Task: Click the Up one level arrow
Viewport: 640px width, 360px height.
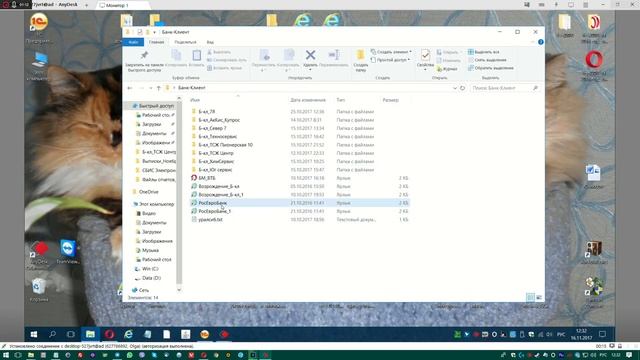Action: click(158, 88)
